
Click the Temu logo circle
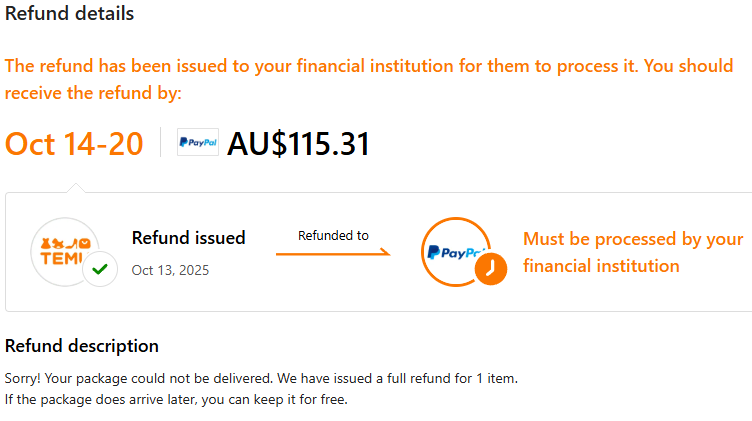tap(65, 251)
